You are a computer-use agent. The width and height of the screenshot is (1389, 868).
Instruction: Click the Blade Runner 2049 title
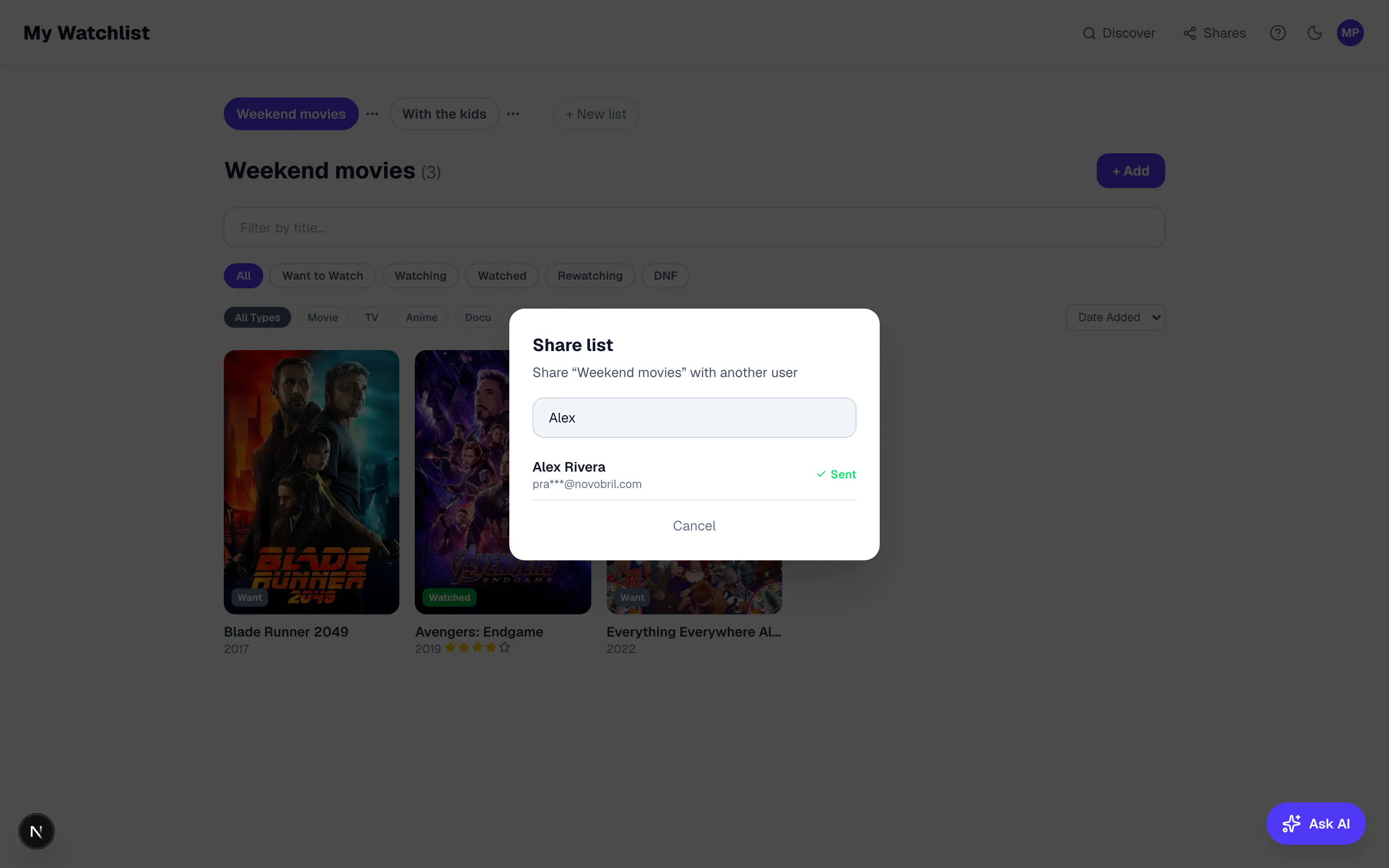point(286,632)
